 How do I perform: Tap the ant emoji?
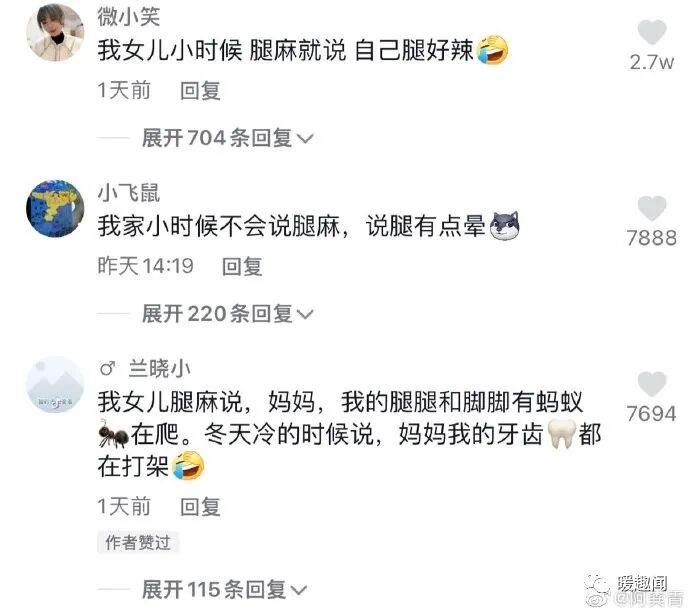coord(114,434)
